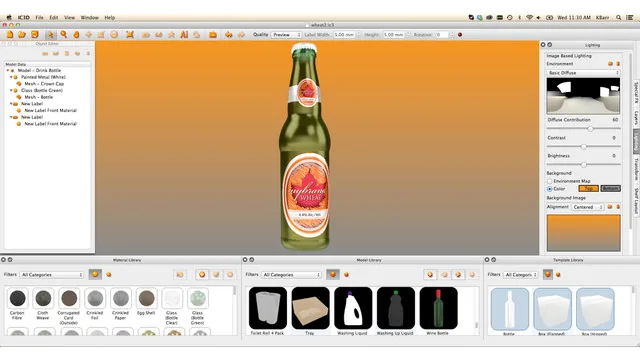Open the Window menu
640x360 pixels.
point(89,18)
